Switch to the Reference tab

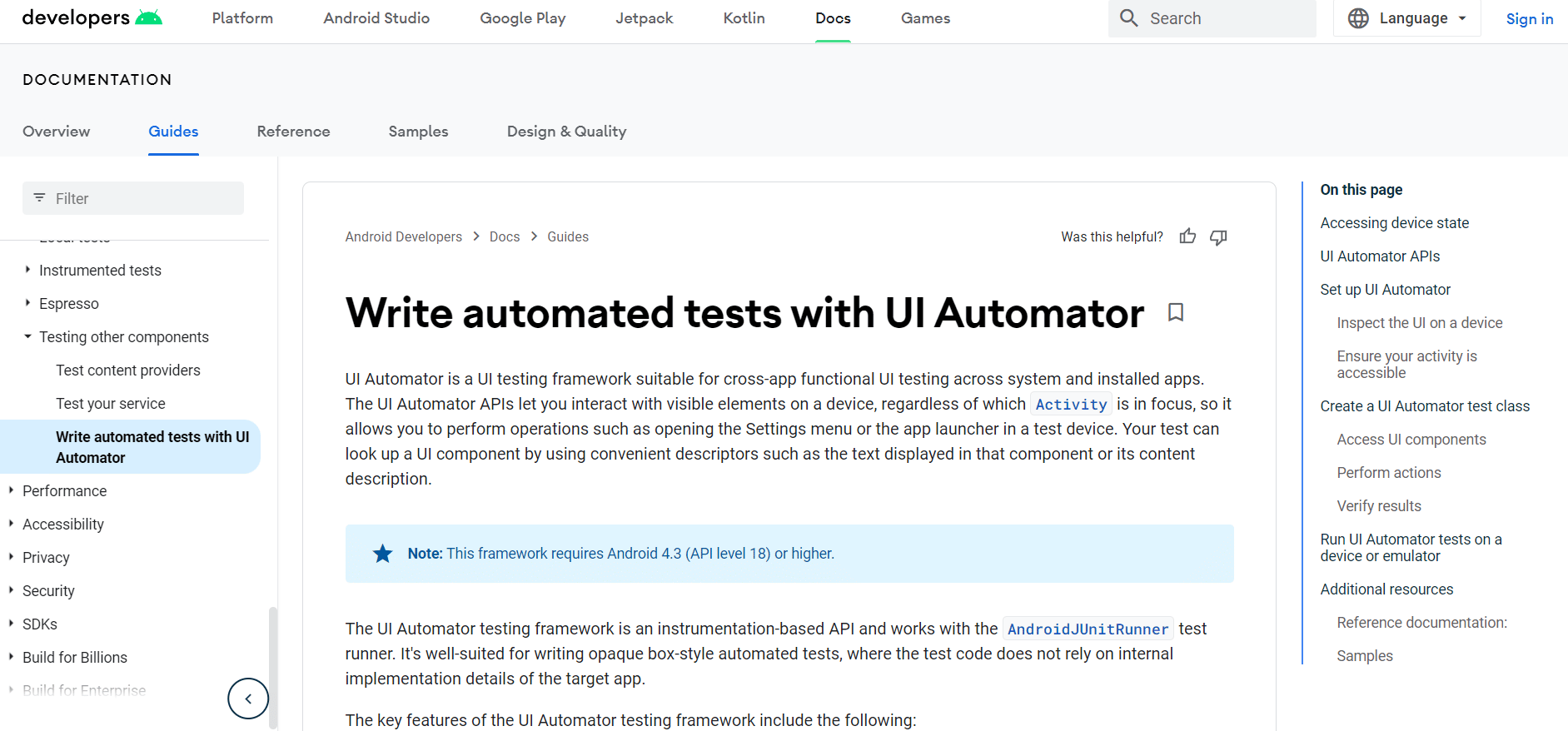coord(293,131)
